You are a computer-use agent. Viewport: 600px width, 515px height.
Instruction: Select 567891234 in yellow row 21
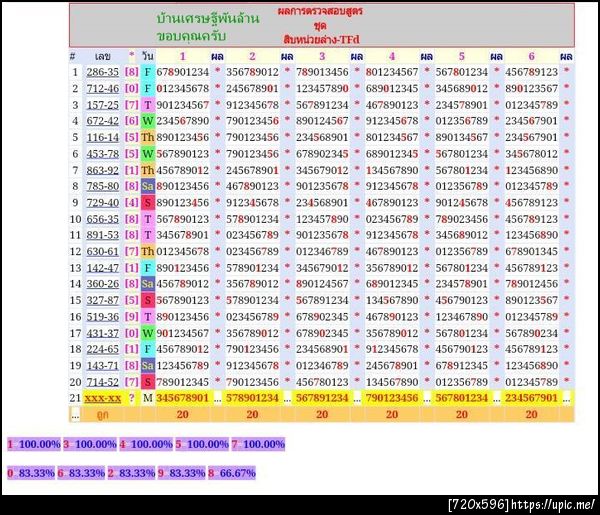322,398
